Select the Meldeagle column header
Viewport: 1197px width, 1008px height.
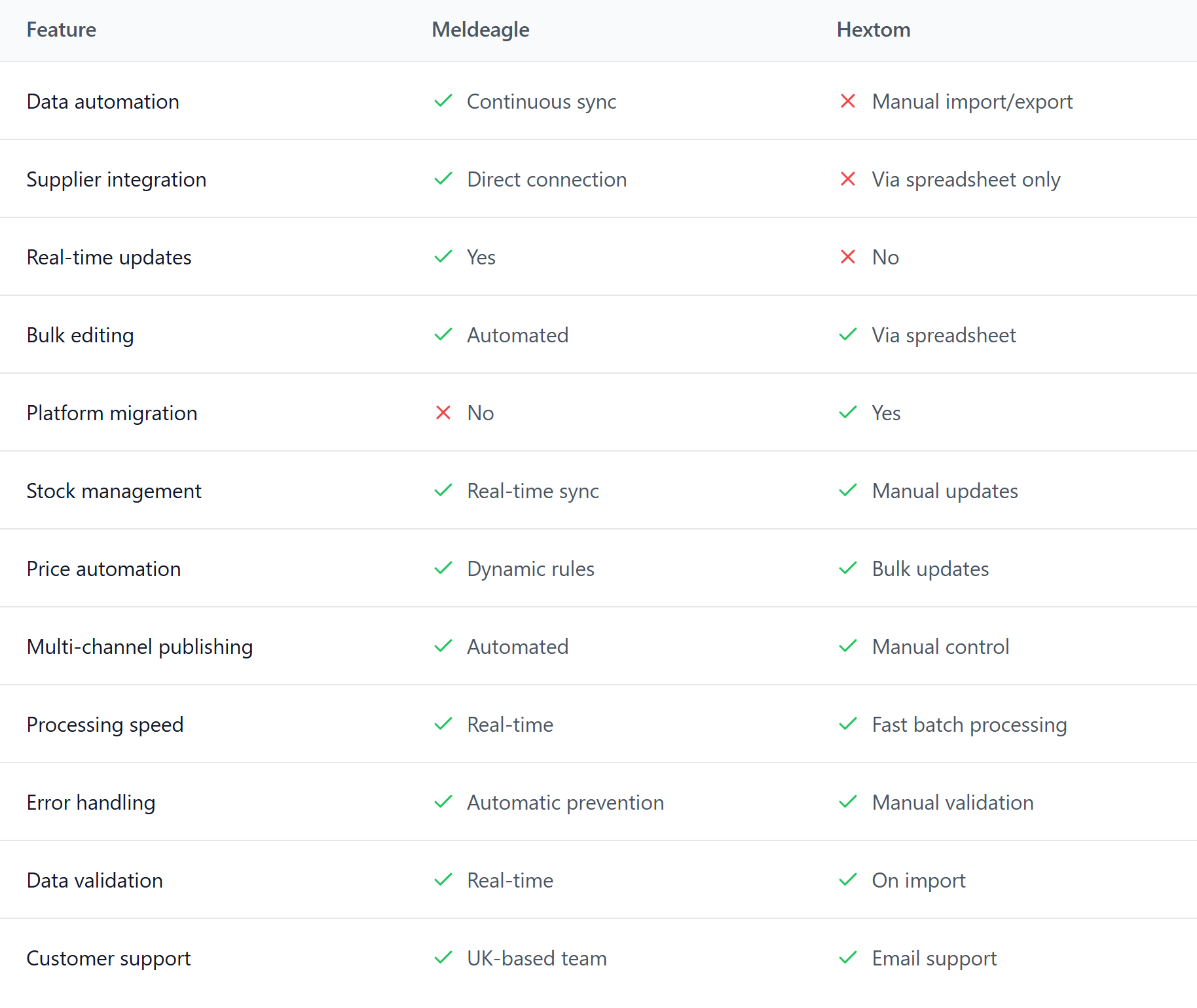pos(481,29)
